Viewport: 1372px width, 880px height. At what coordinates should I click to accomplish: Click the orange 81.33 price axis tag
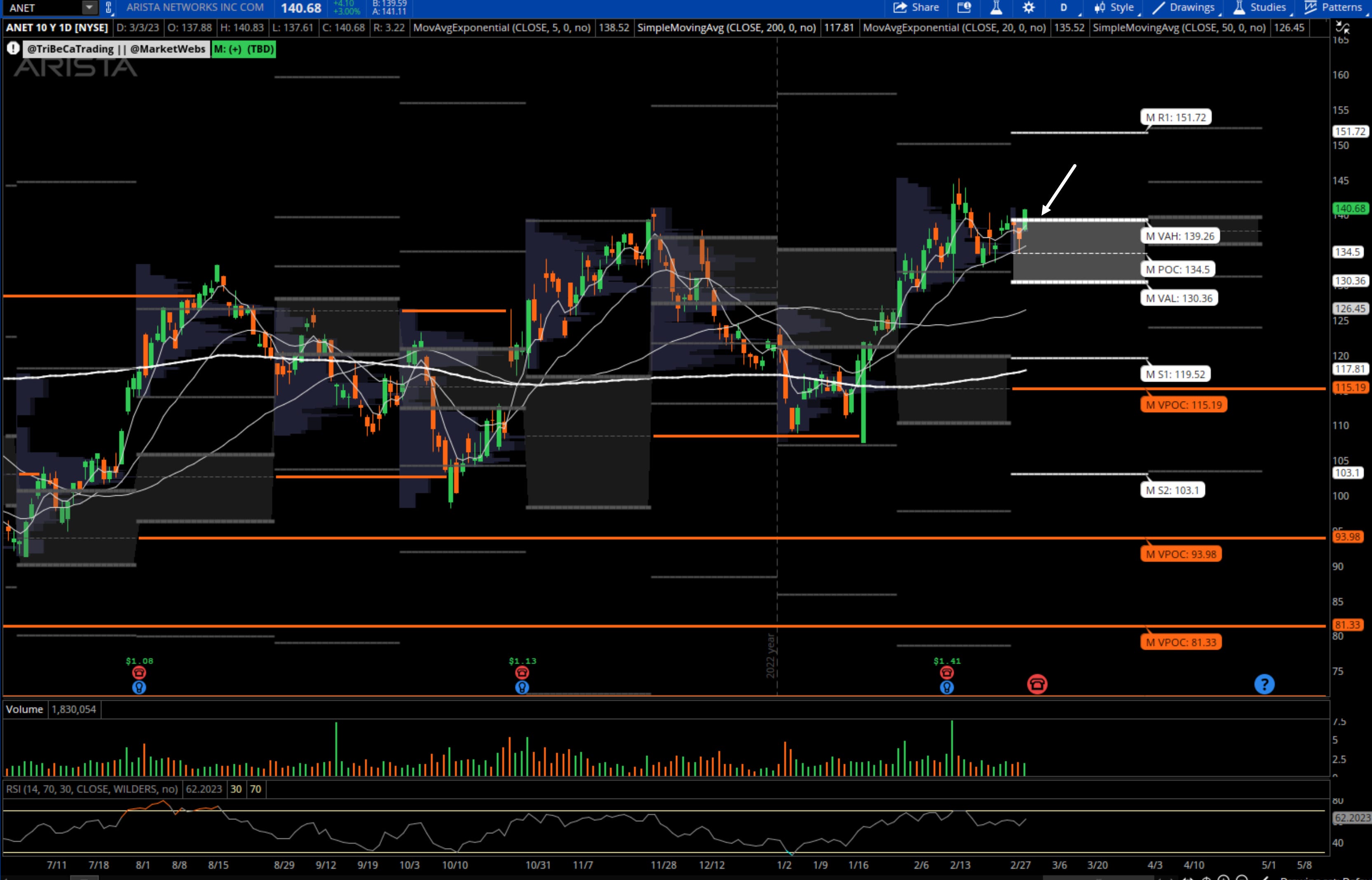(1347, 624)
